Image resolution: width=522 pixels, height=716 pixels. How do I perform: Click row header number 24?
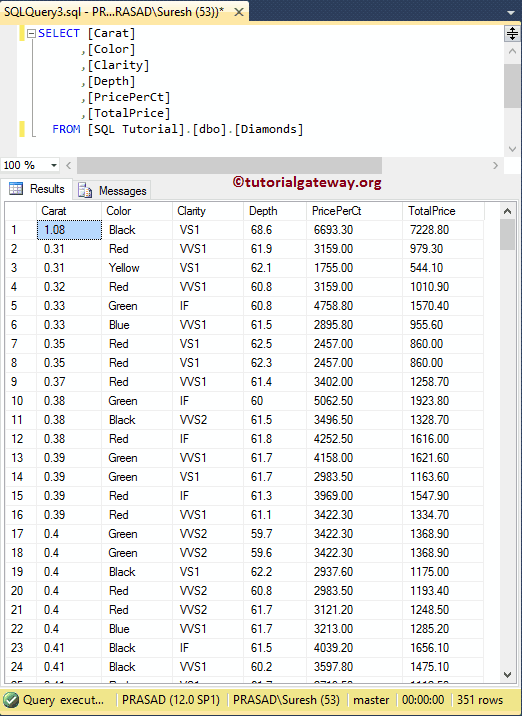[21, 667]
